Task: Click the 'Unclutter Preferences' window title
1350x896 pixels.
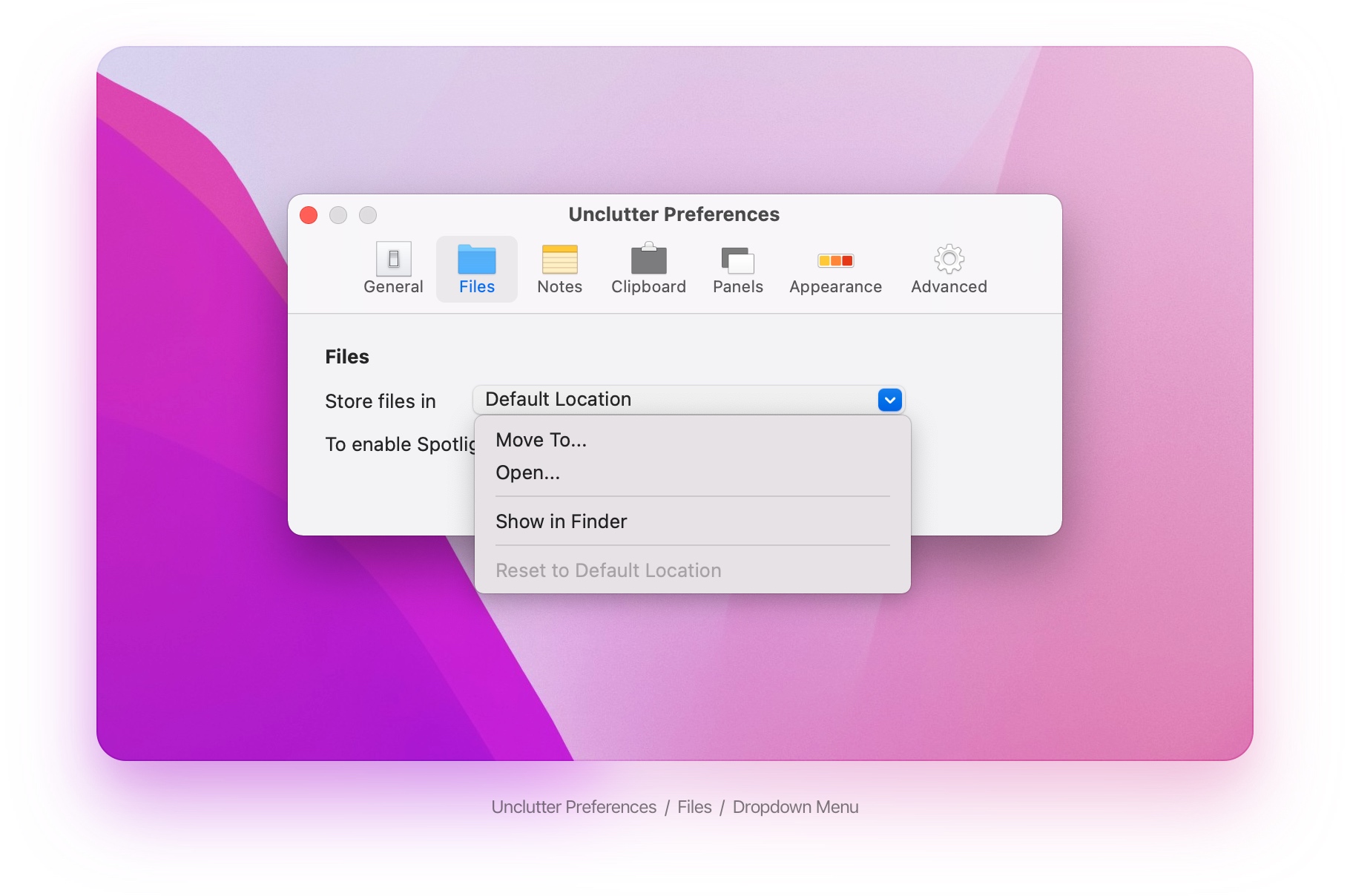Action: [674, 214]
